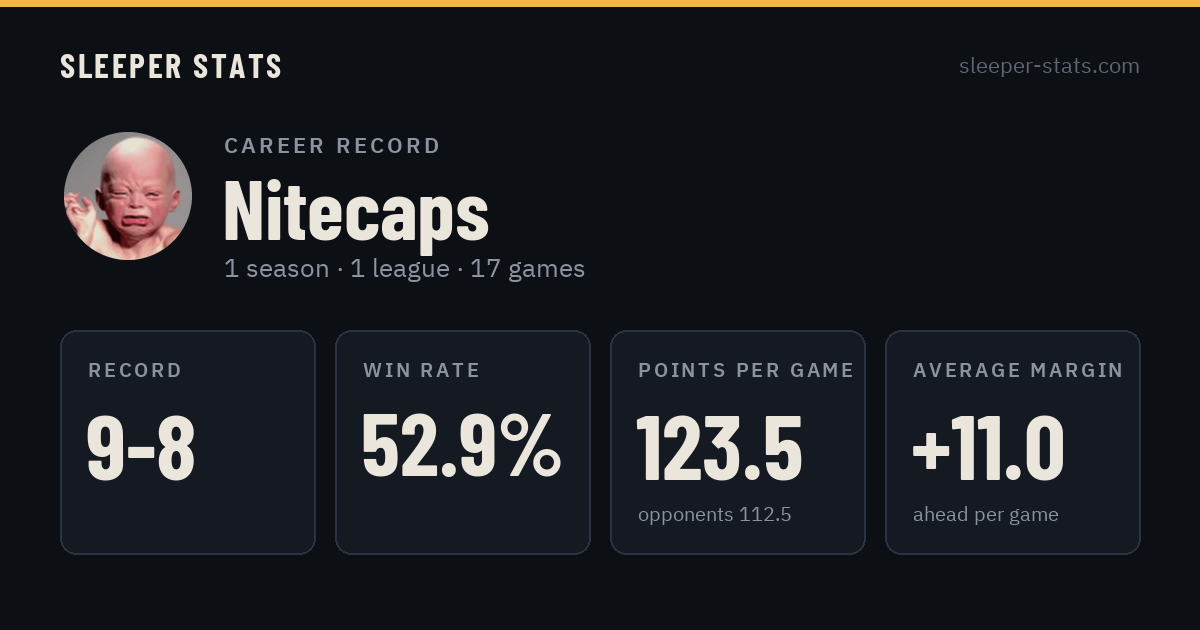
Task: Click the CAREER RECORD label
Action: (x=332, y=146)
